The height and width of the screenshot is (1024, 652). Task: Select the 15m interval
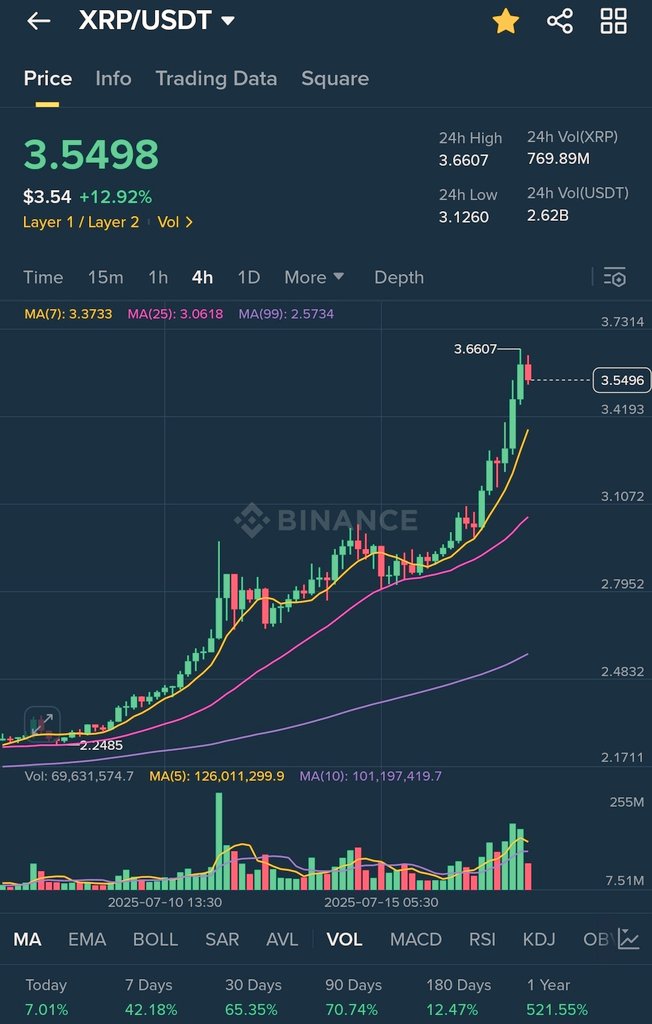105,277
